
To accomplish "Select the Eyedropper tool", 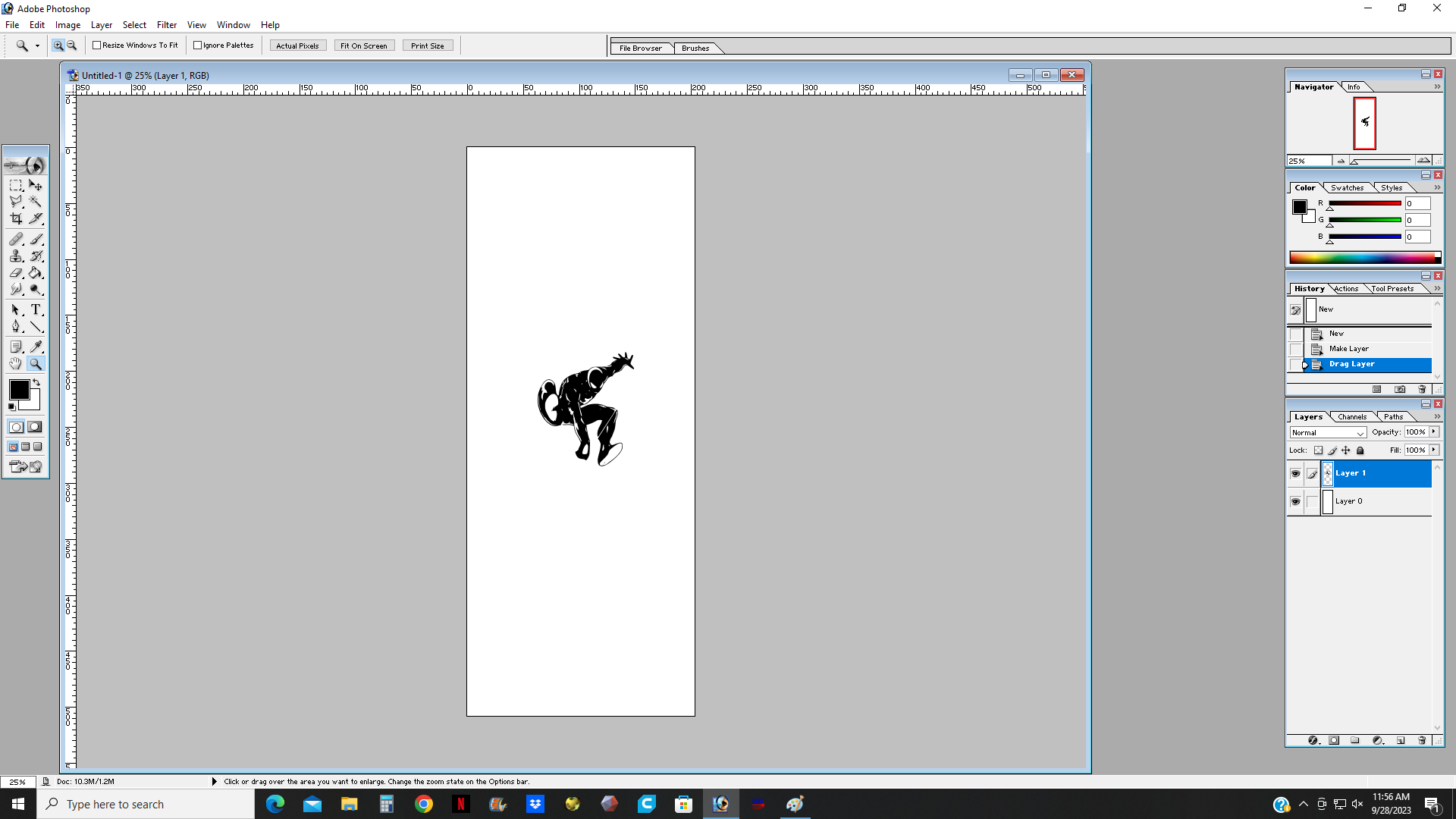I will tap(36, 347).
